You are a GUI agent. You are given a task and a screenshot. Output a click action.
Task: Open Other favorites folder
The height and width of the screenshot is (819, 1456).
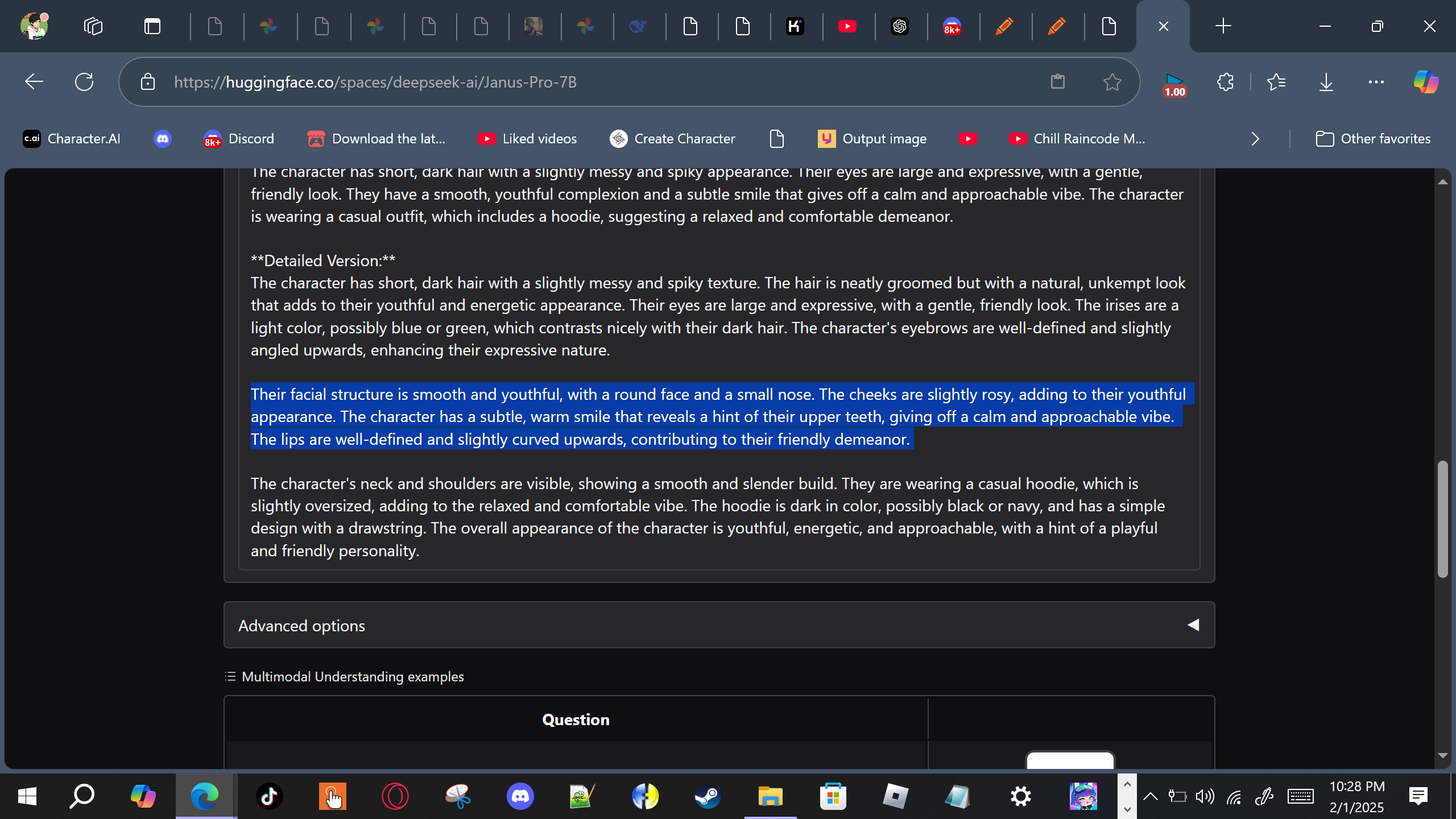tap(1373, 139)
